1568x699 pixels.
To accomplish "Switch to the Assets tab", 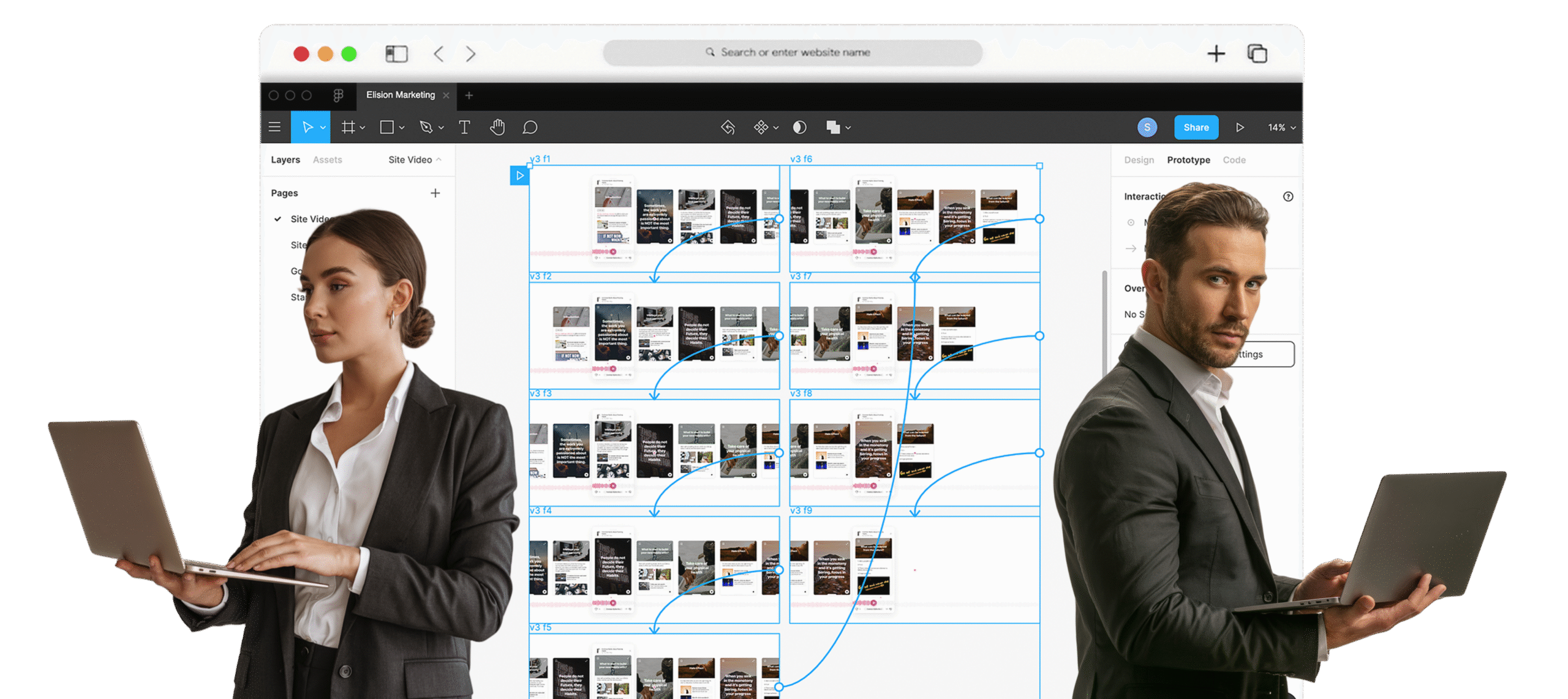I will tap(327, 159).
